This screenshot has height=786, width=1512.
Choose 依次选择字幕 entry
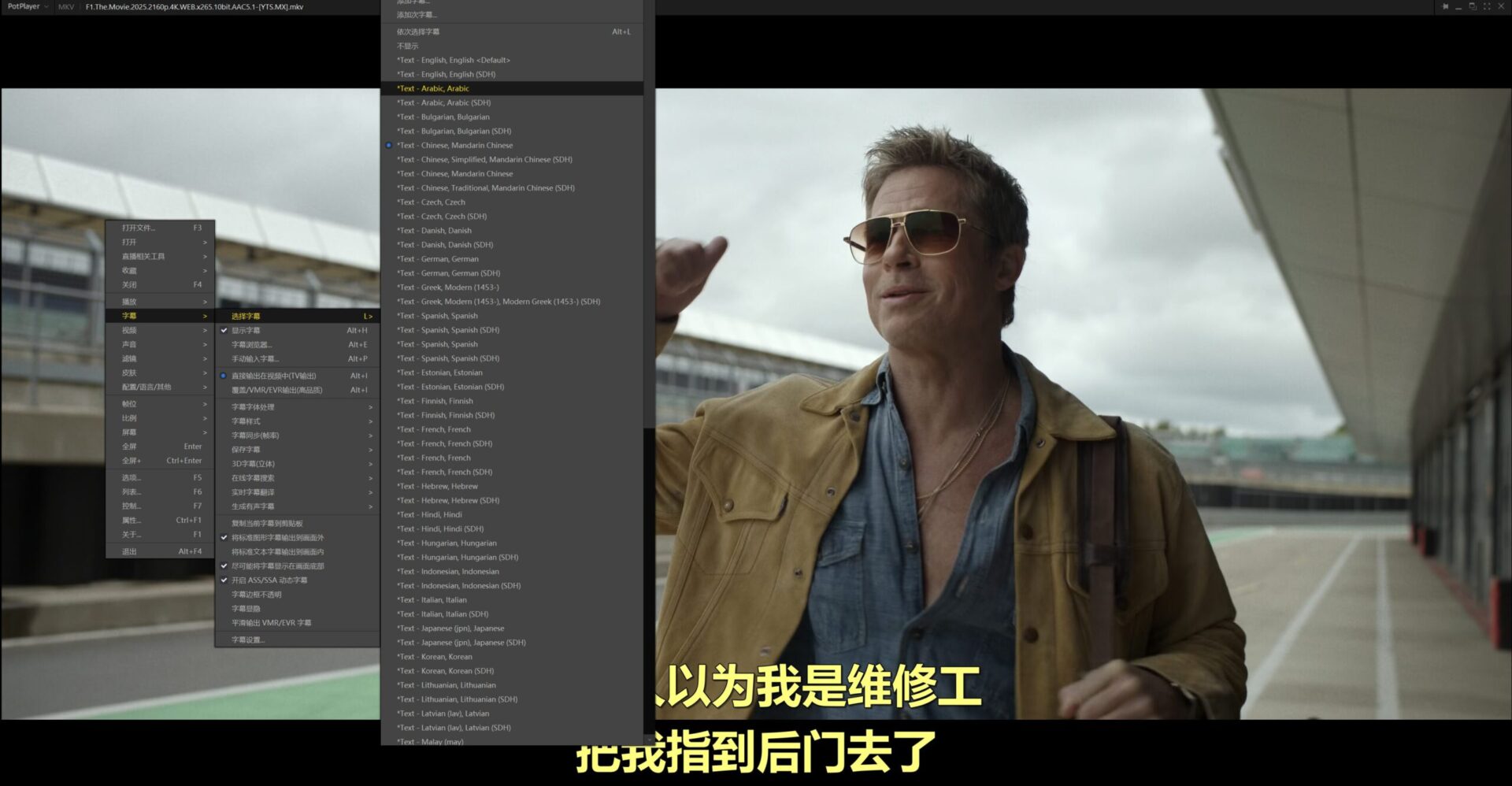click(x=512, y=32)
